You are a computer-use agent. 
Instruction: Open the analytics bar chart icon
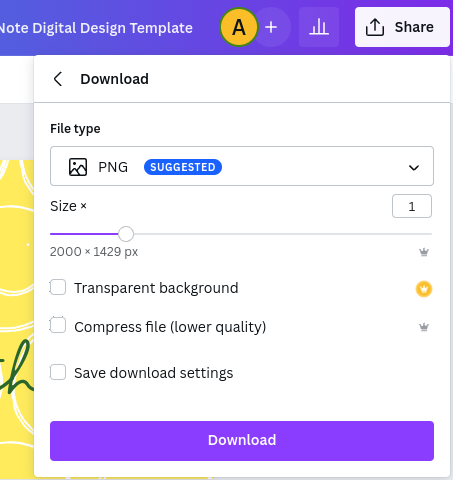(319, 27)
